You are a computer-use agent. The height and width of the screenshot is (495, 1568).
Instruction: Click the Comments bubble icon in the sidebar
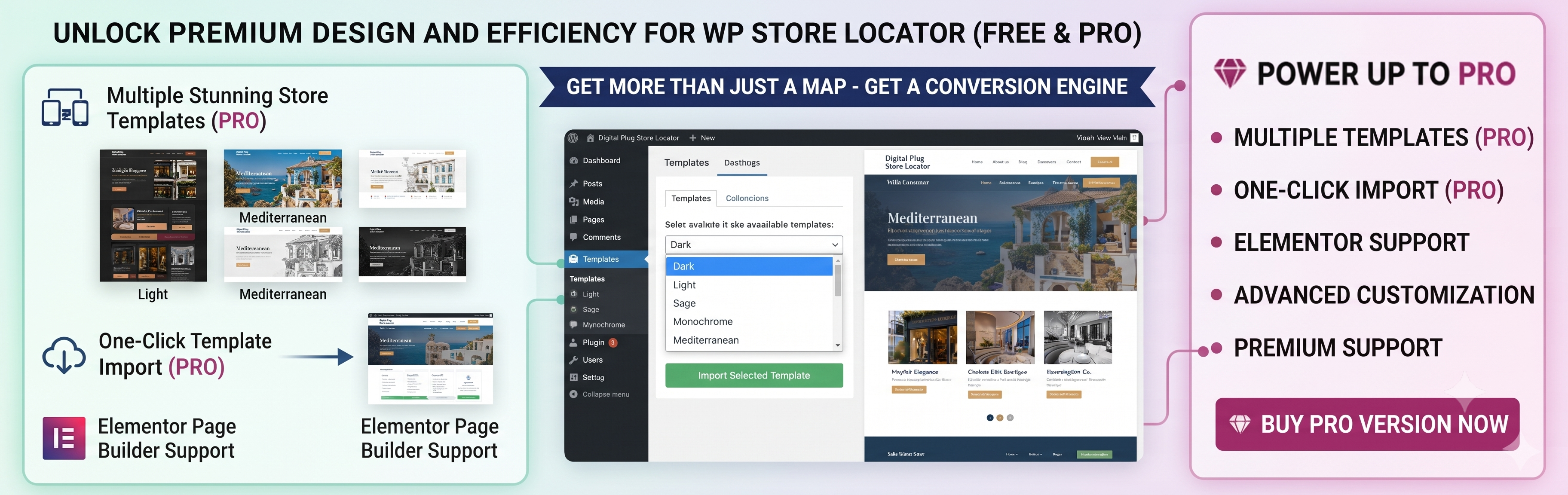click(573, 237)
